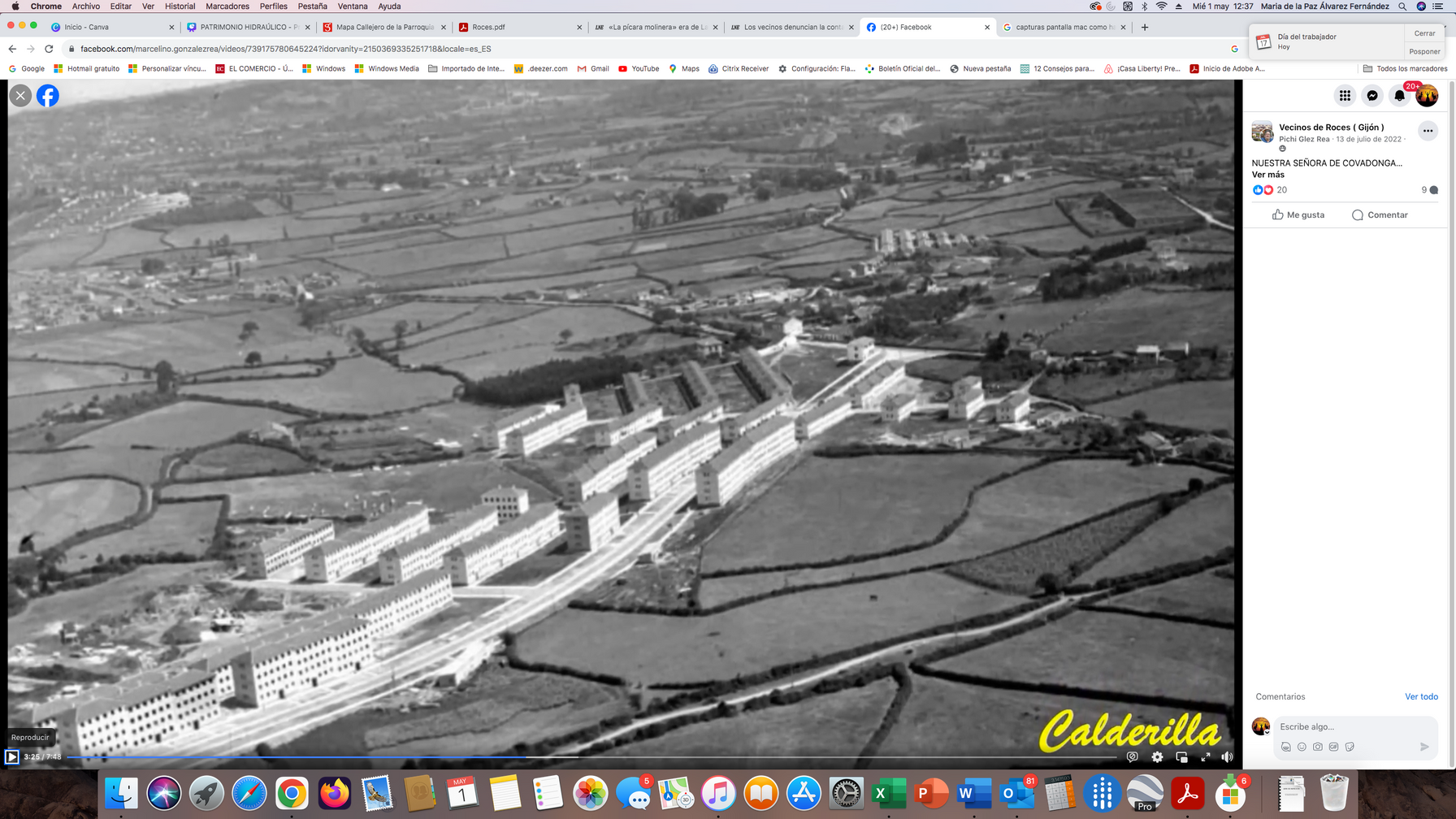The image size is (1456, 819).
Task: Open video settings gear in player
Action: pos(1157,756)
